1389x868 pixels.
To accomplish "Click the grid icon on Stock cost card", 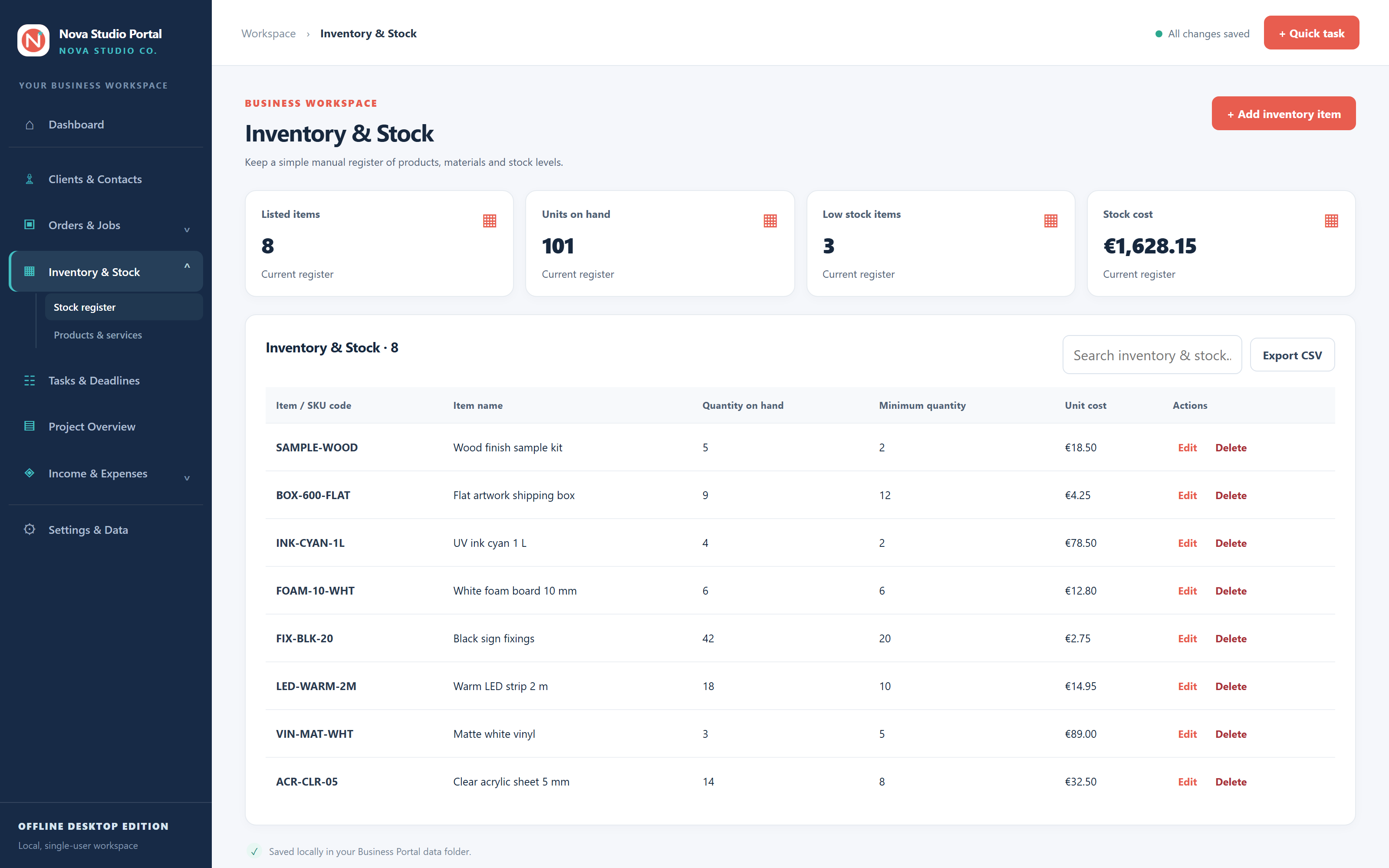I will click(x=1332, y=221).
